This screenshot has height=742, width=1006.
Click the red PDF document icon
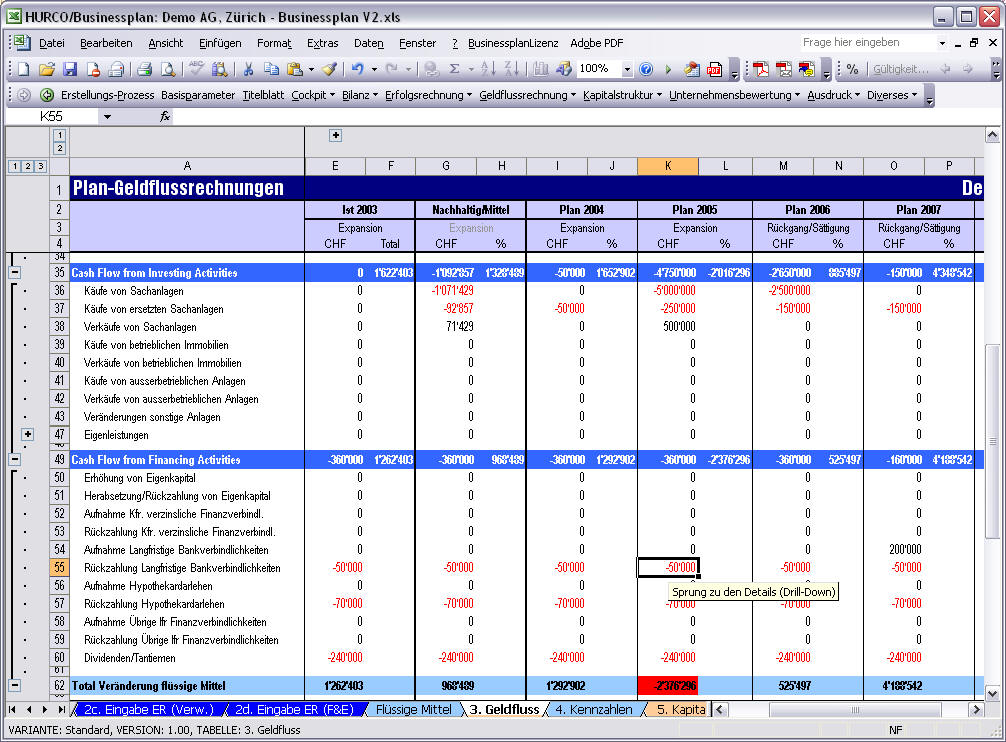(714, 69)
